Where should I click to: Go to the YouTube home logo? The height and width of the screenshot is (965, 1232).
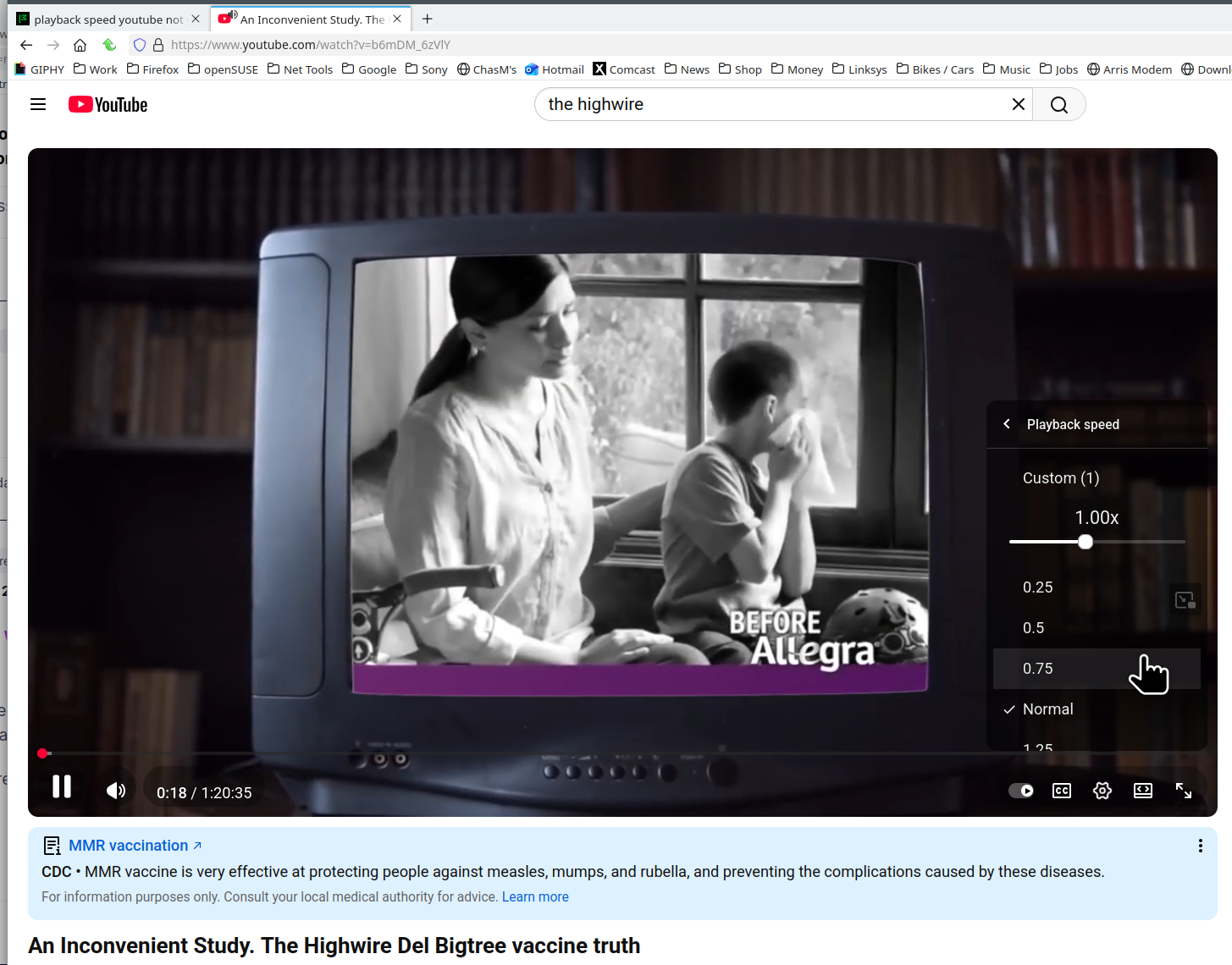click(x=108, y=105)
